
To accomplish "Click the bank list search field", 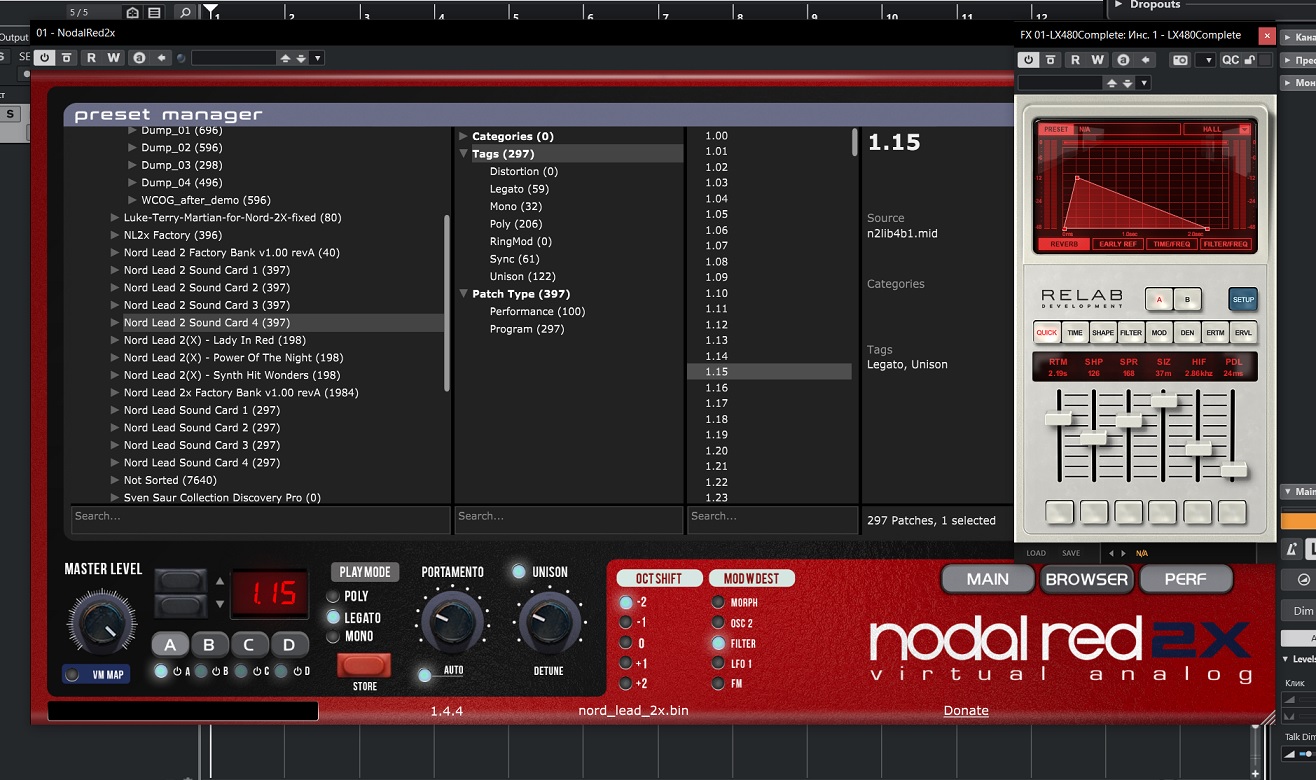I will coord(260,517).
